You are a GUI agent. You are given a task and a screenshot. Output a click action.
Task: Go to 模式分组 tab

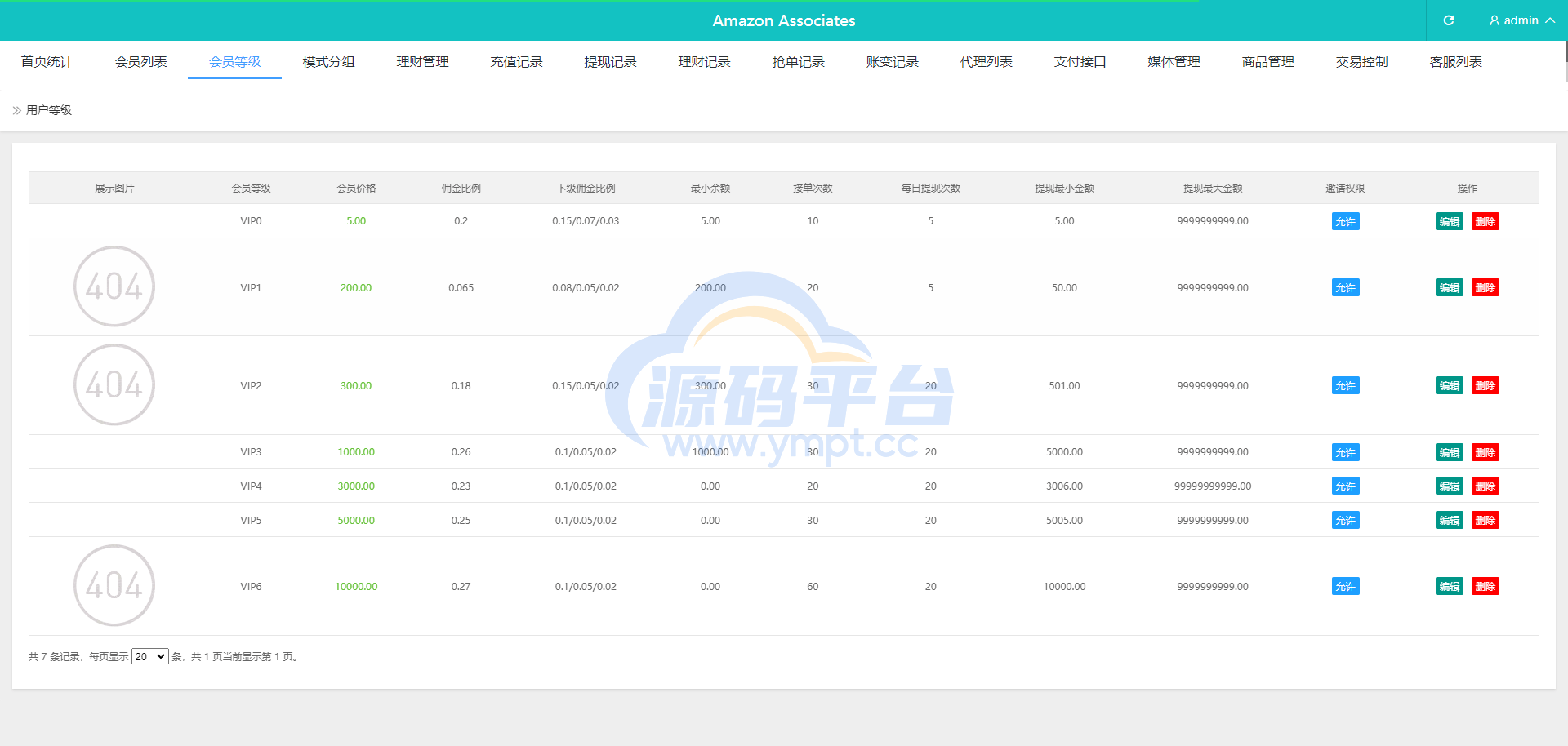tap(328, 62)
